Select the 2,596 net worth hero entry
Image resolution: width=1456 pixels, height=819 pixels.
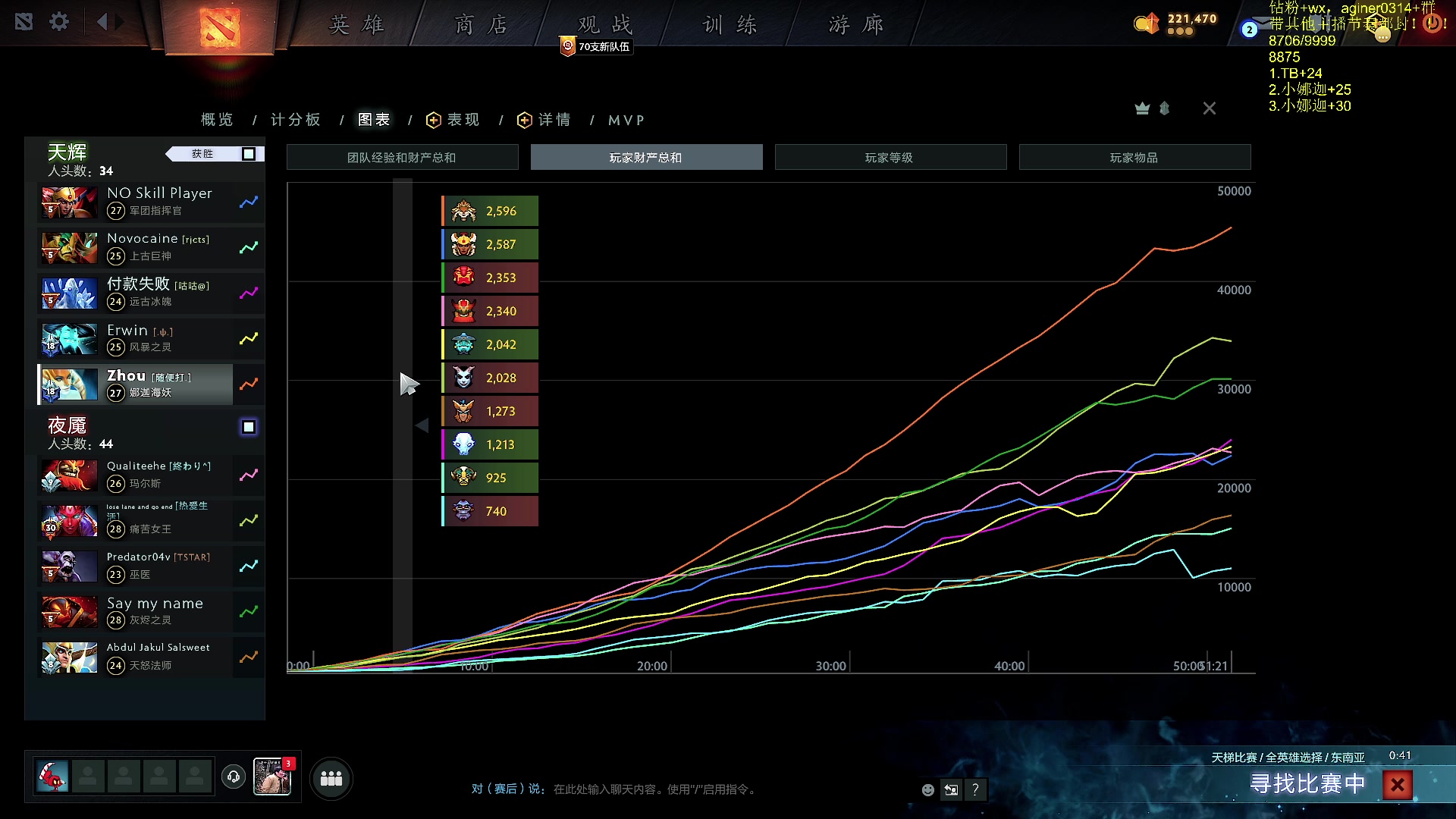click(x=490, y=211)
